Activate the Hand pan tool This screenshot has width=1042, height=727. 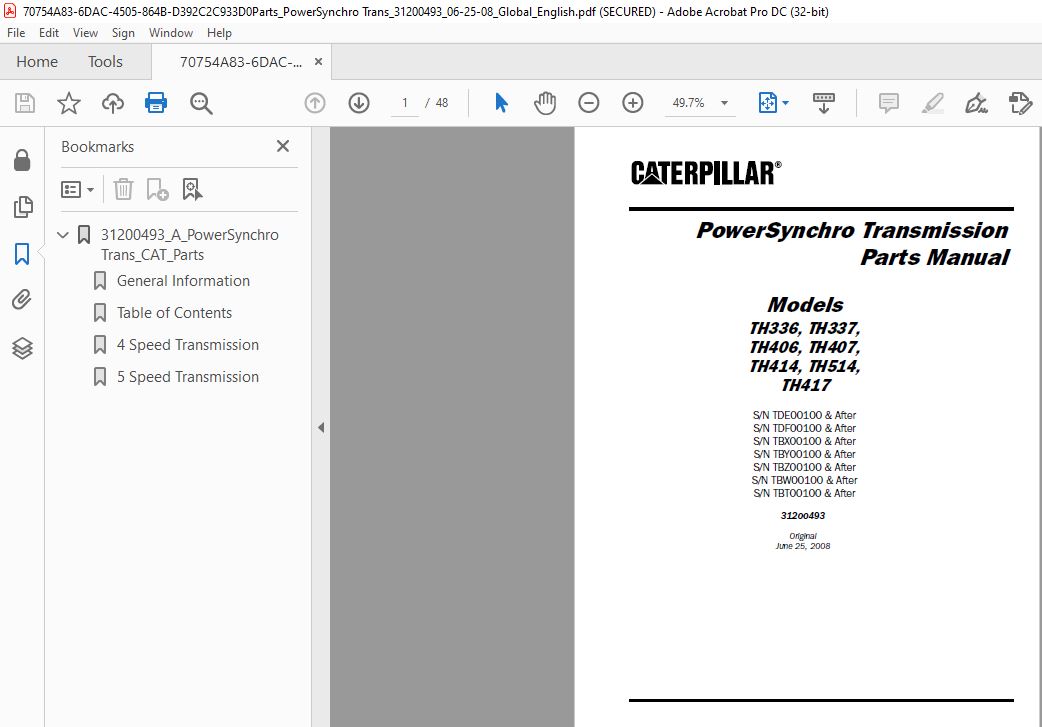tap(545, 103)
